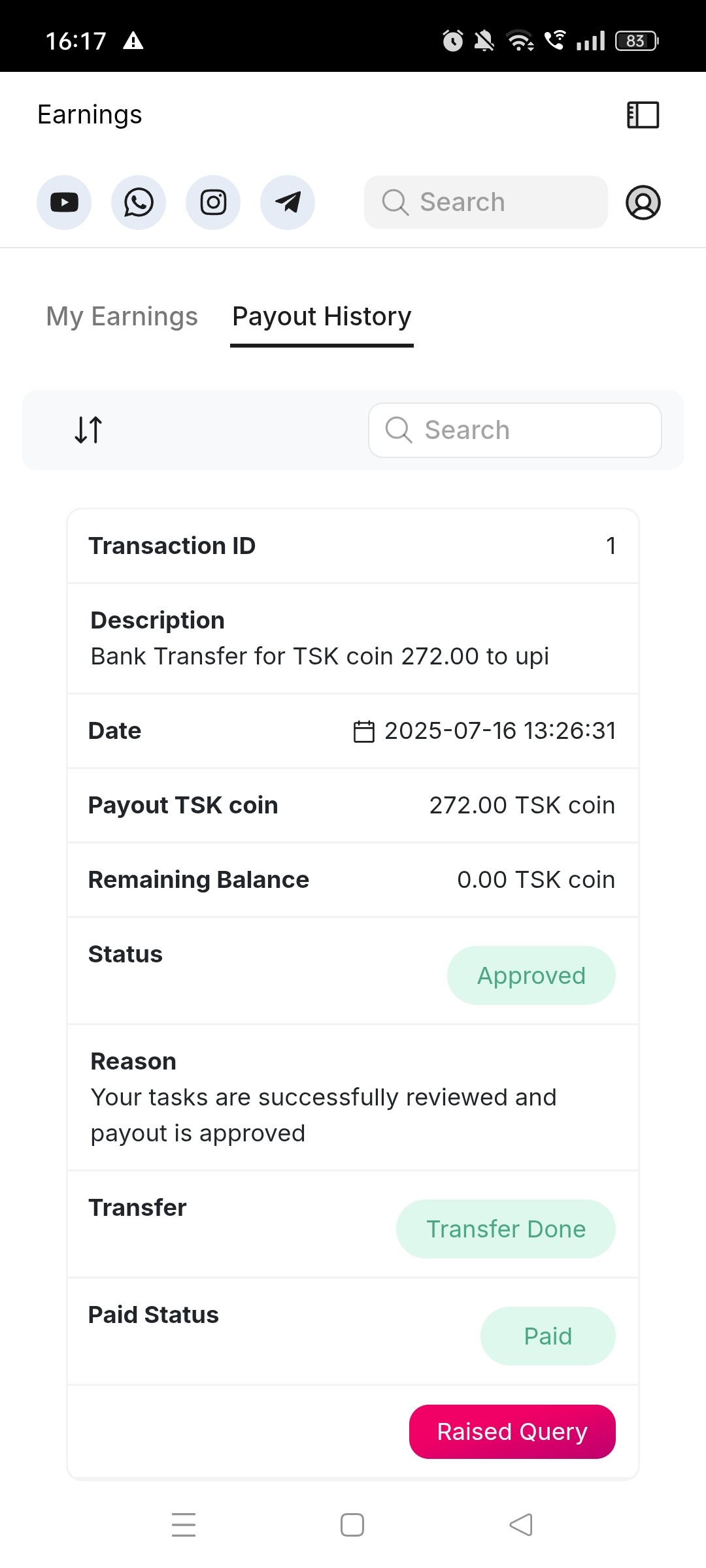Open the YouTube icon shortcut

[64, 203]
